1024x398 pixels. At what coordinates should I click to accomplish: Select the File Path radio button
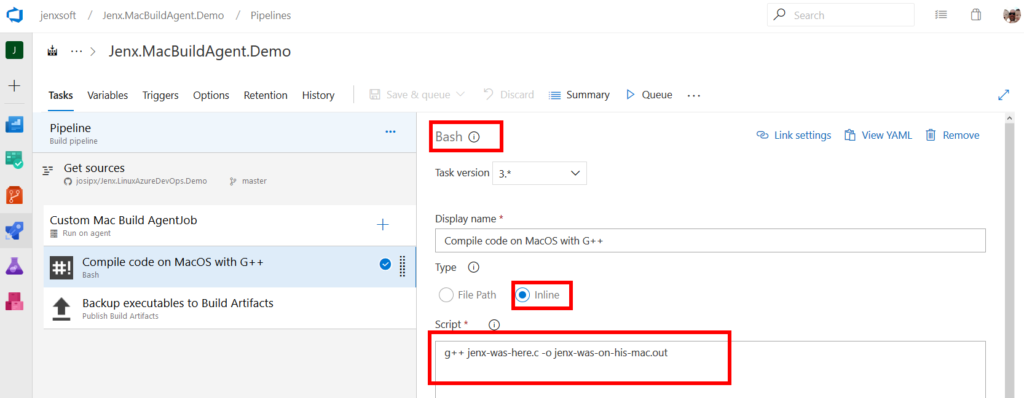coord(446,295)
